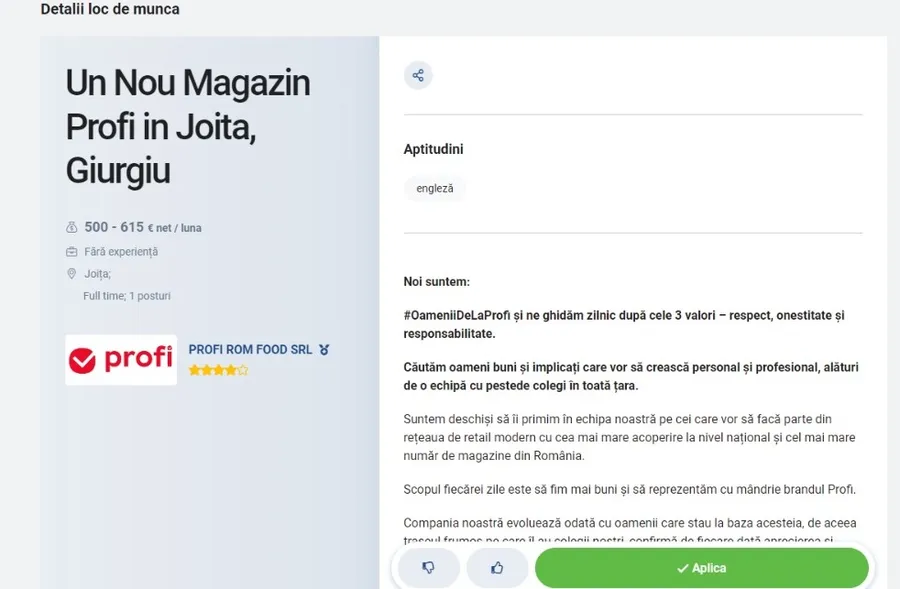Apply using the green Aplica button
The height and width of the screenshot is (589, 900).
701,568
